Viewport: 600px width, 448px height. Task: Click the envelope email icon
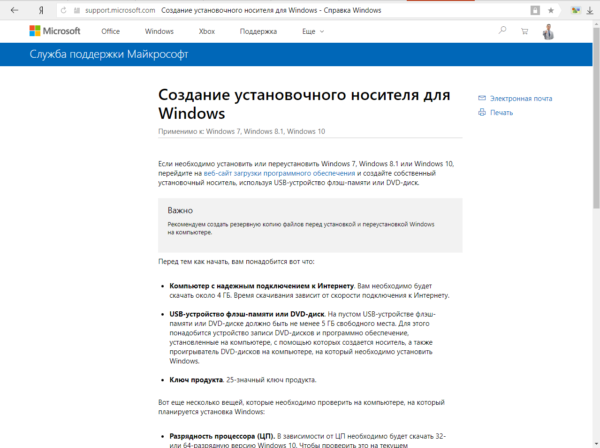[x=482, y=98]
